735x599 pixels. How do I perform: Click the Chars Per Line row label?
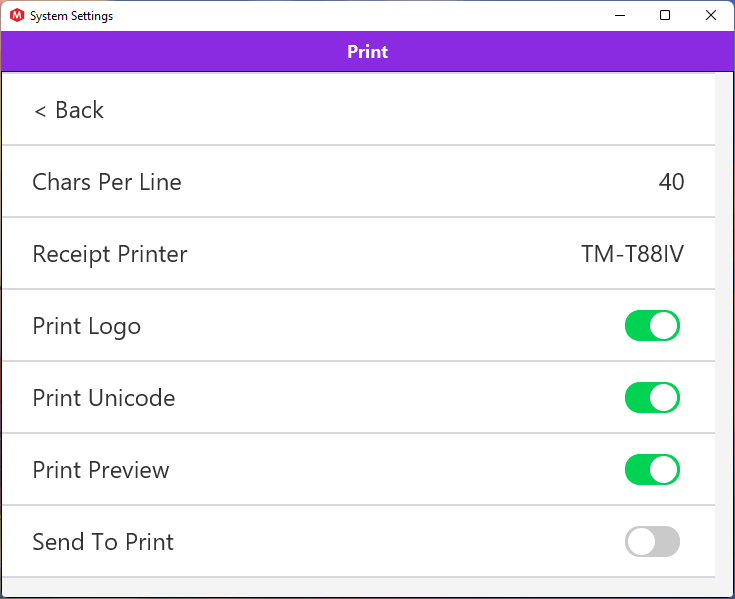[x=107, y=182]
